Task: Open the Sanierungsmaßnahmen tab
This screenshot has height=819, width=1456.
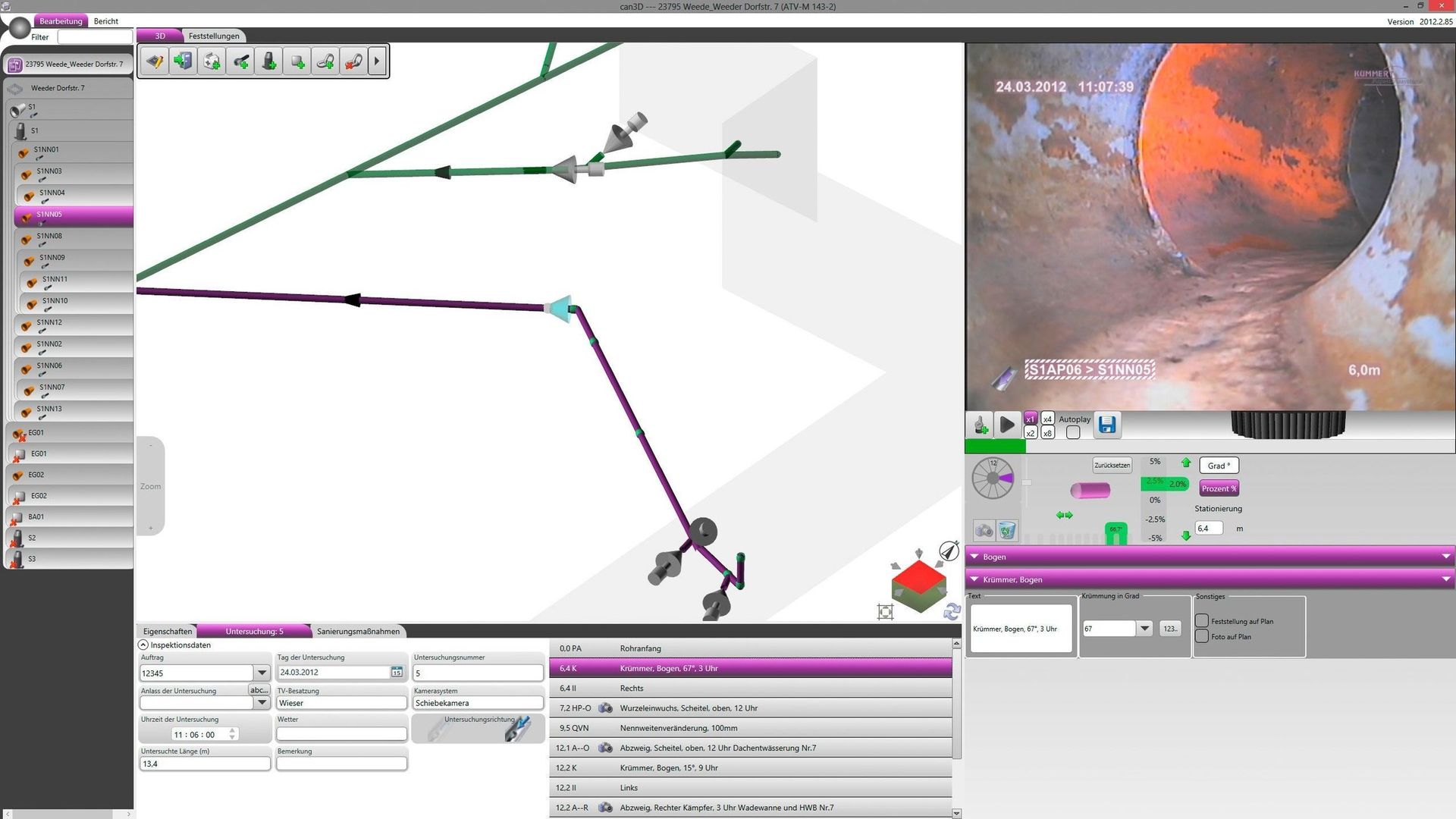Action: (x=358, y=631)
